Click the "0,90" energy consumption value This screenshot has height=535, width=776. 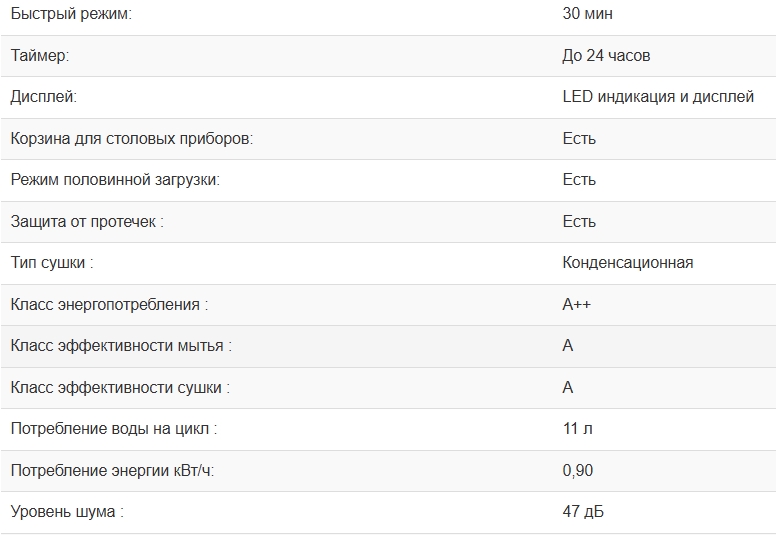(577, 471)
